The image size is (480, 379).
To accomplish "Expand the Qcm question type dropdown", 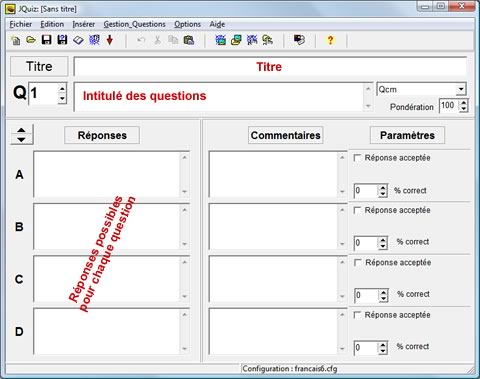I will (461, 89).
